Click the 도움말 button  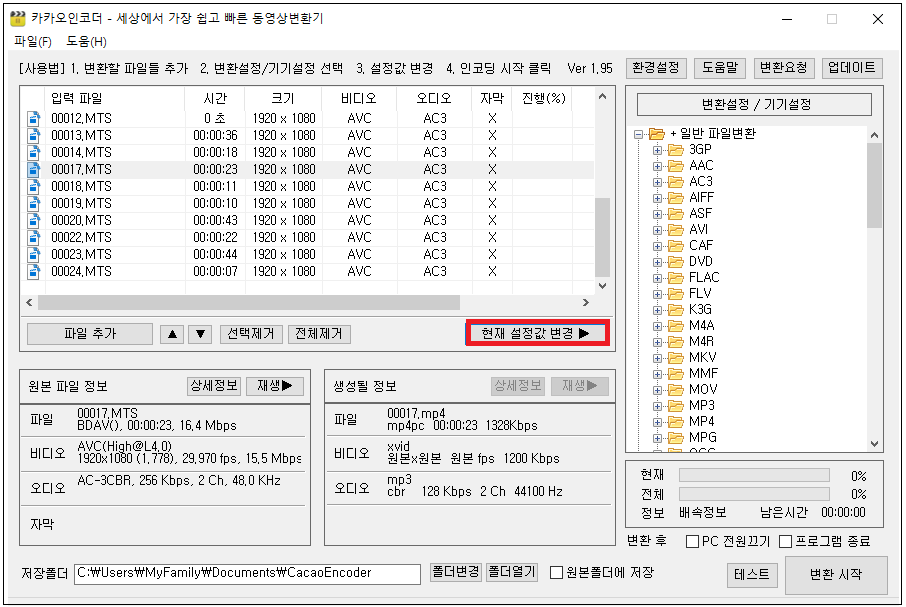tap(720, 68)
